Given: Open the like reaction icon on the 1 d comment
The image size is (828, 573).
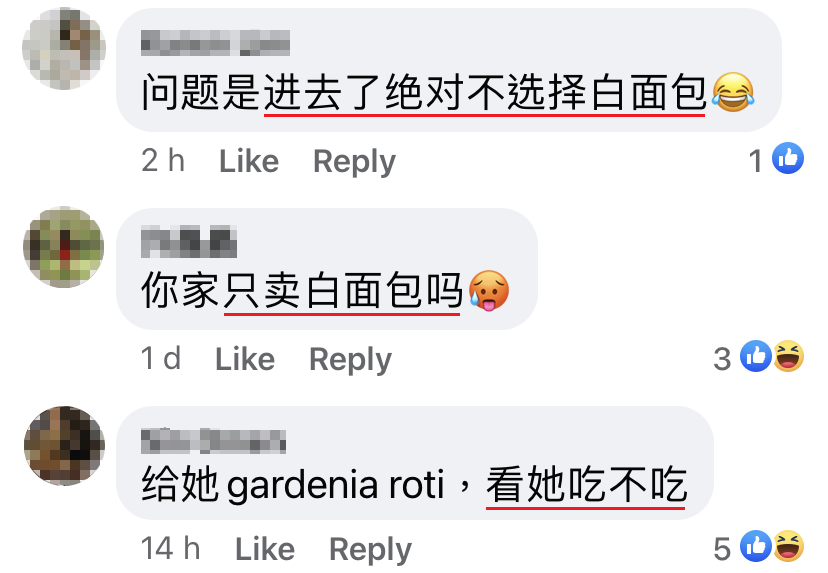Looking at the screenshot, I should [x=756, y=356].
